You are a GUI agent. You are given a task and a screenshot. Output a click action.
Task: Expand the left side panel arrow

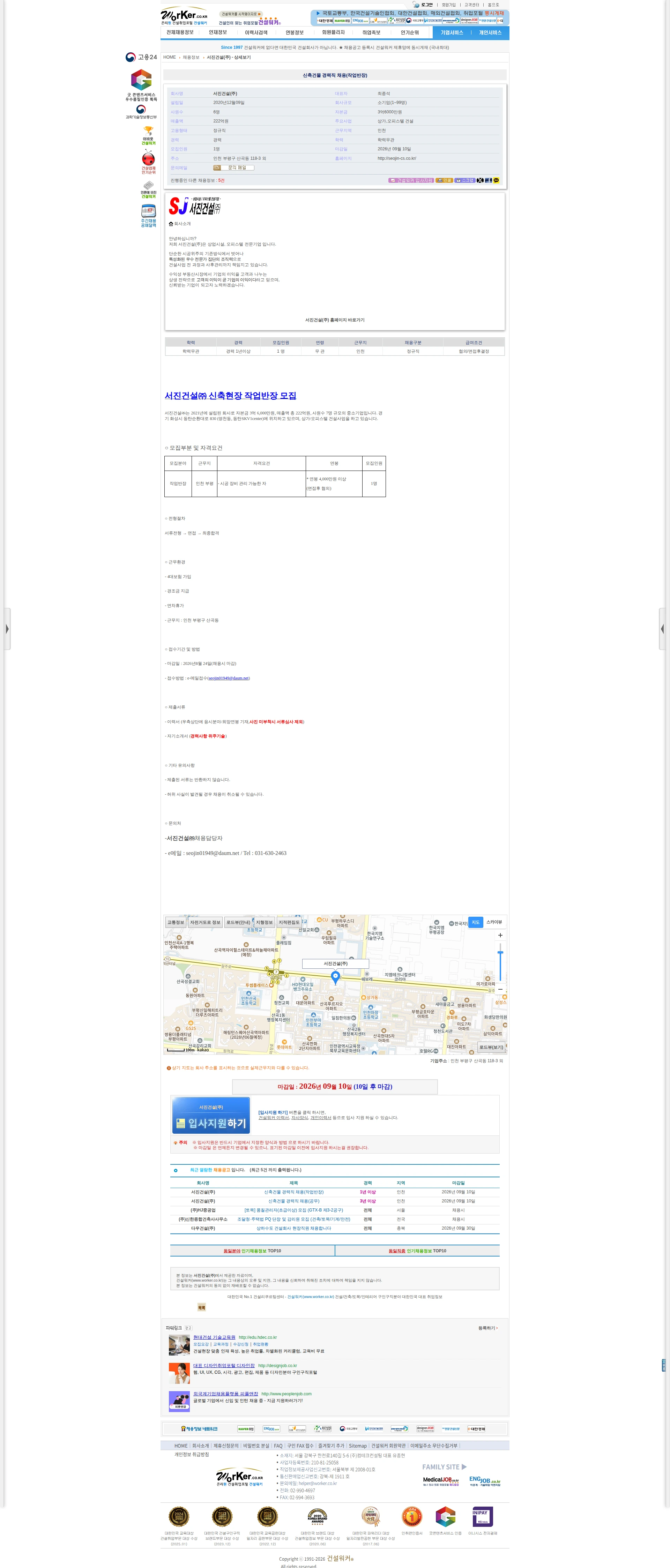[x=7, y=629]
